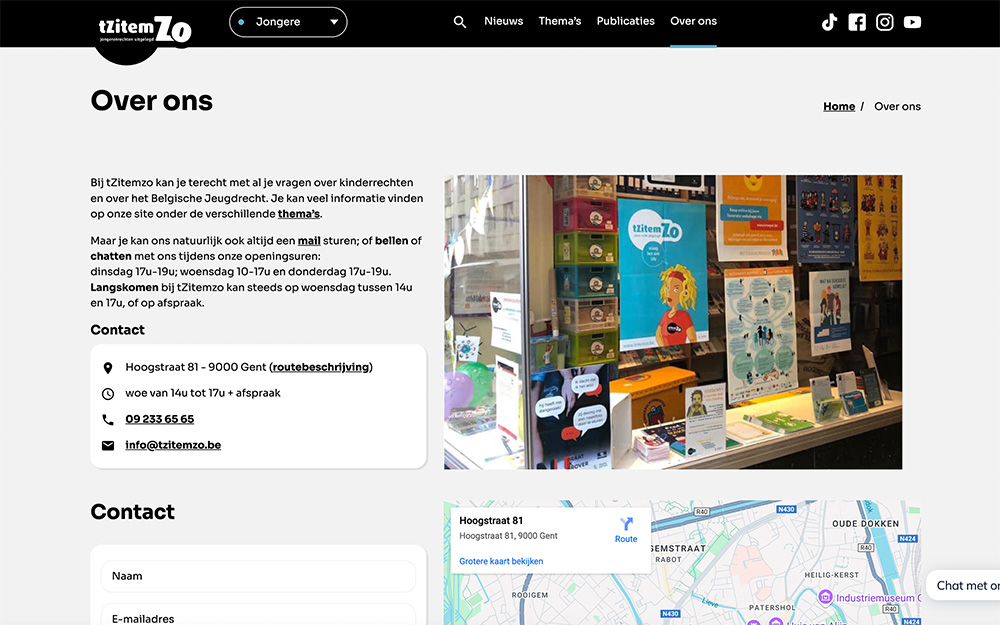Click the Over ons breadcrumb text
The height and width of the screenshot is (625, 1000).
897,107
